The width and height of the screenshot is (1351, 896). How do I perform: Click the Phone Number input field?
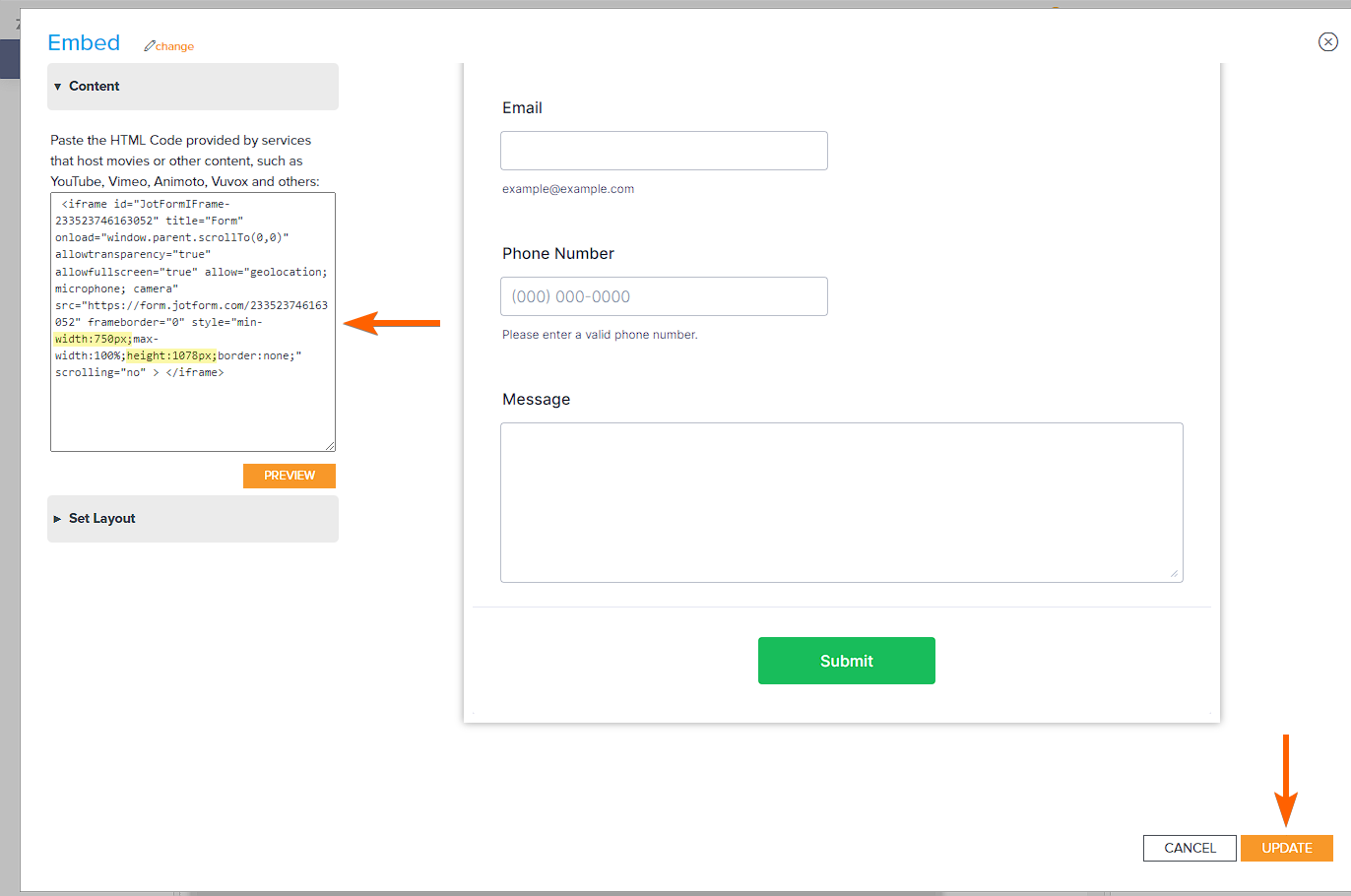tap(664, 296)
